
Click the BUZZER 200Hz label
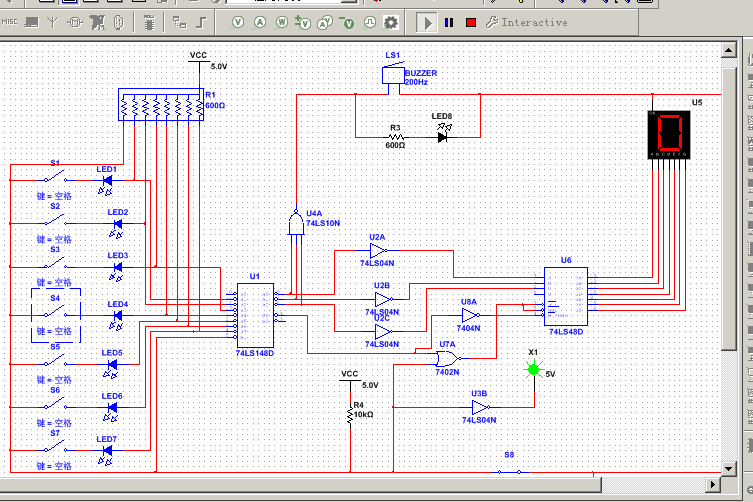click(421, 77)
